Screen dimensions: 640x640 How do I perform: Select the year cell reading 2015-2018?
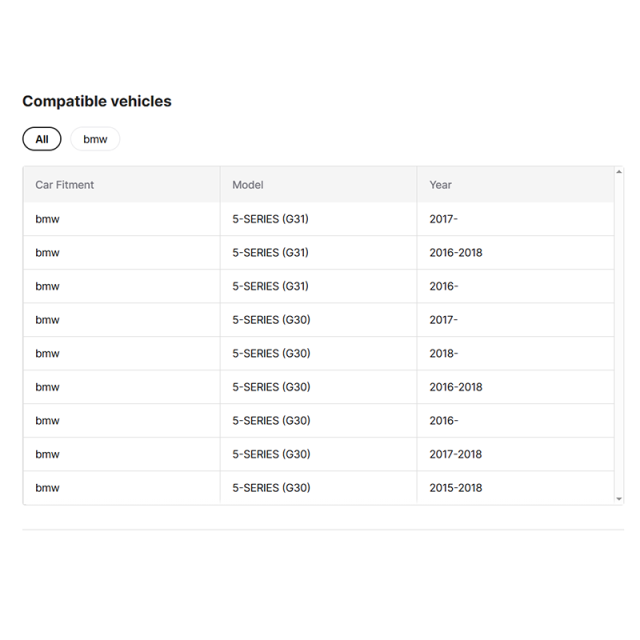click(x=456, y=488)
